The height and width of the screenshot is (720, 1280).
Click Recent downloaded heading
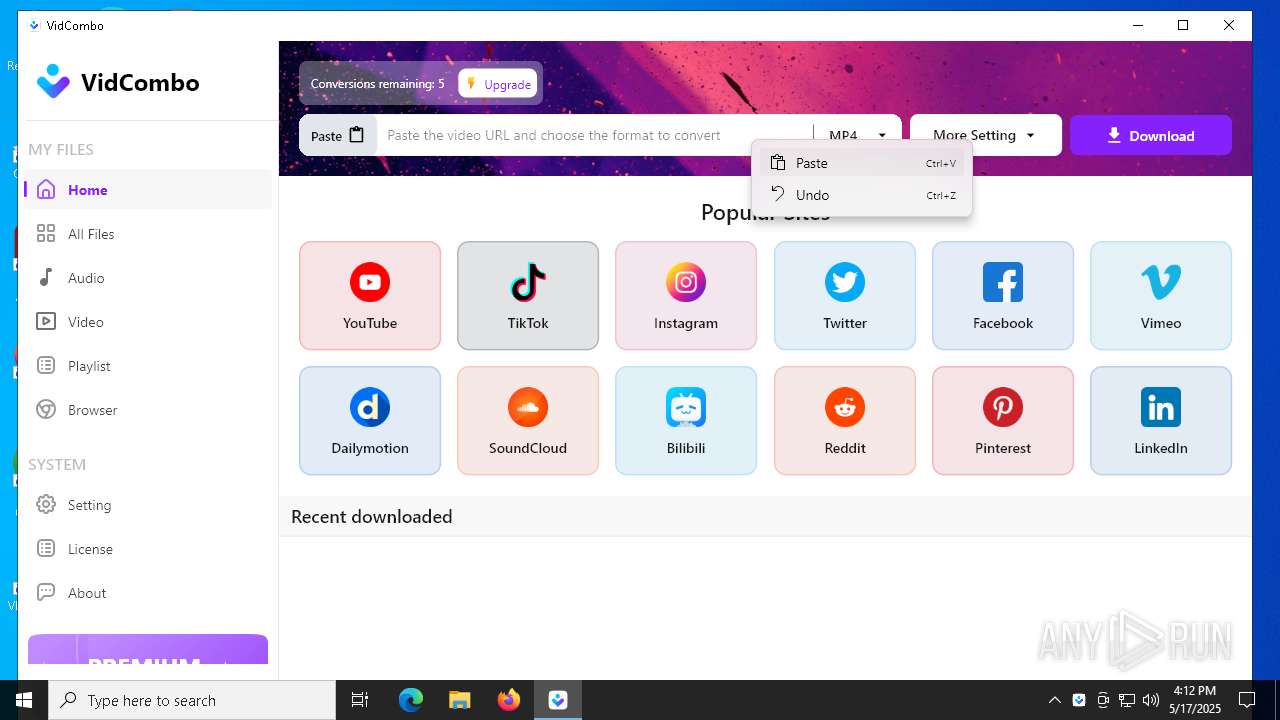point(372,516)
